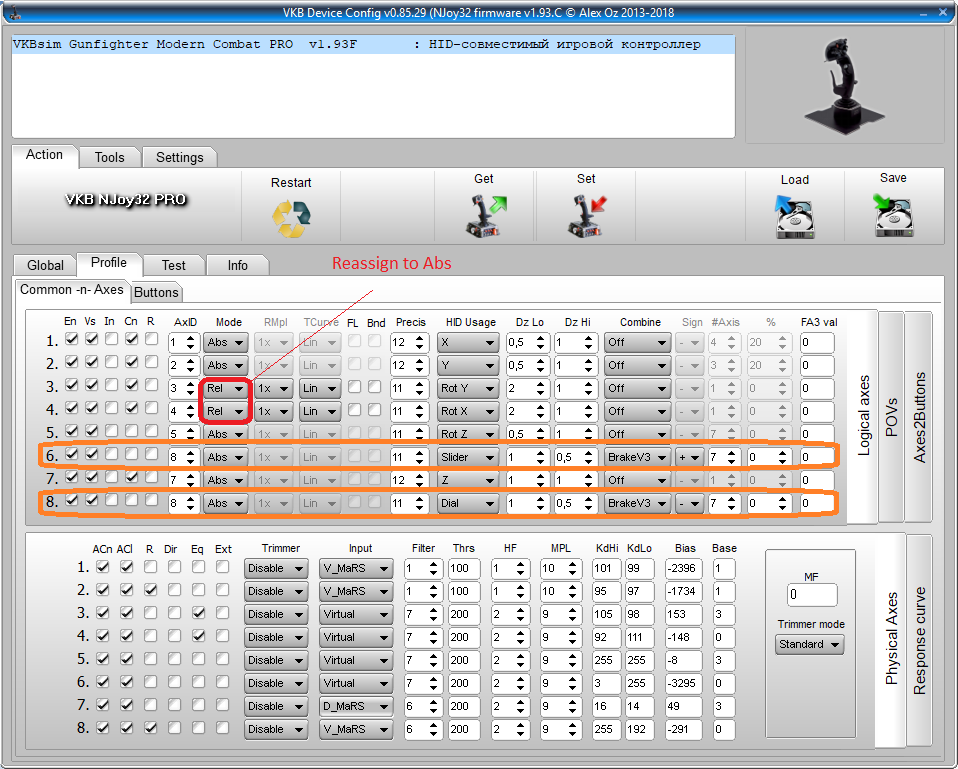Open HID Usage dropdown showing Slider
Image resolution: width=958 pixels, height=769 pixels.
coord(468,457)
